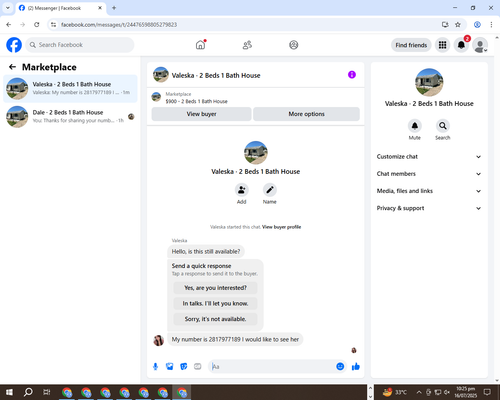Open the Friends icon in top navigation
500x400 pixels.
click(x=247, y=45)
